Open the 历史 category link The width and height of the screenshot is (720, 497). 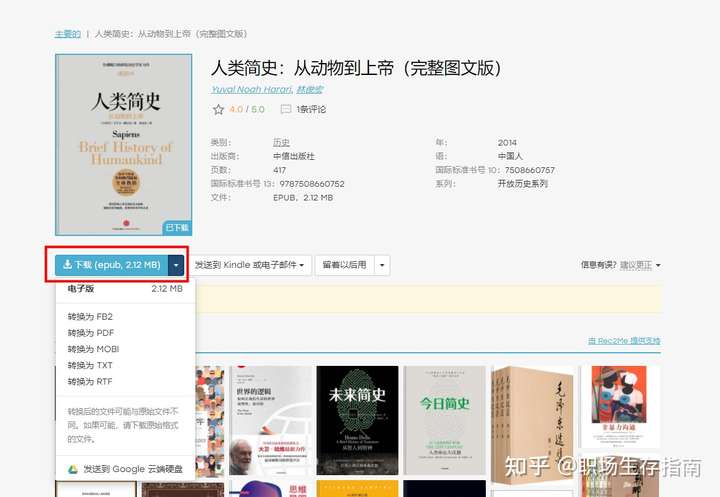click(281, 142)
